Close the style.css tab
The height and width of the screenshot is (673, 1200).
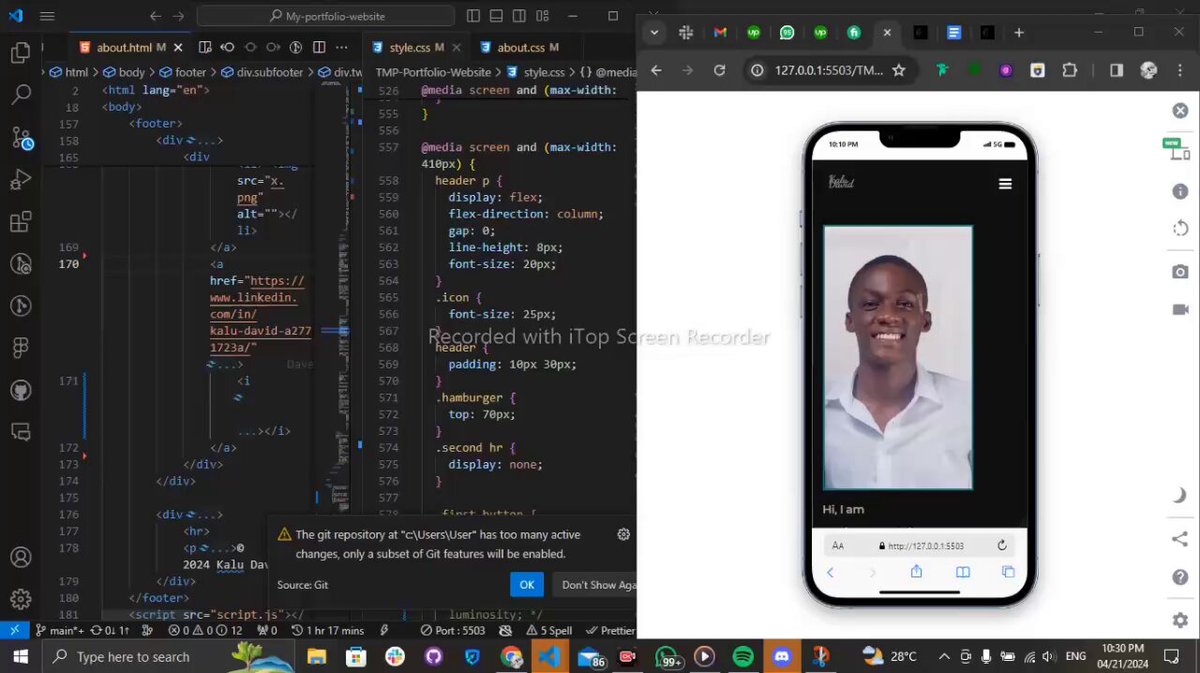tap(456, 47)
